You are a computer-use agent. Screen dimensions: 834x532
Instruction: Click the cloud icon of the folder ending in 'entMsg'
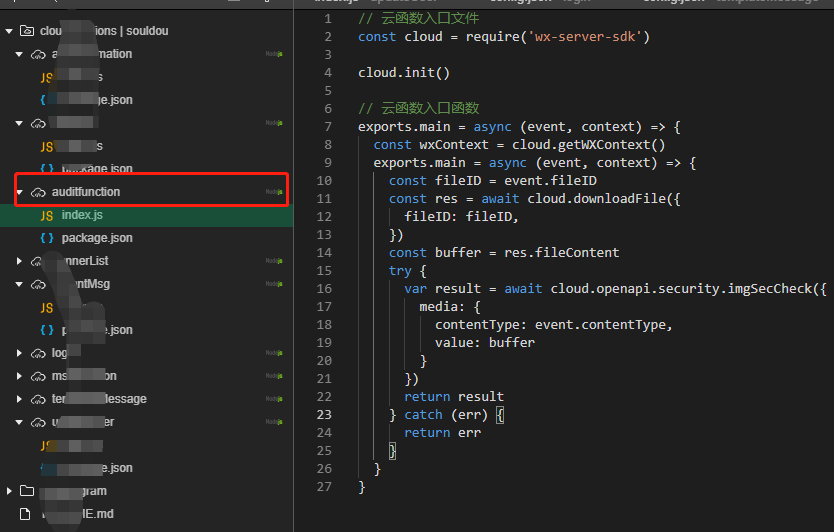click(39, 284)
